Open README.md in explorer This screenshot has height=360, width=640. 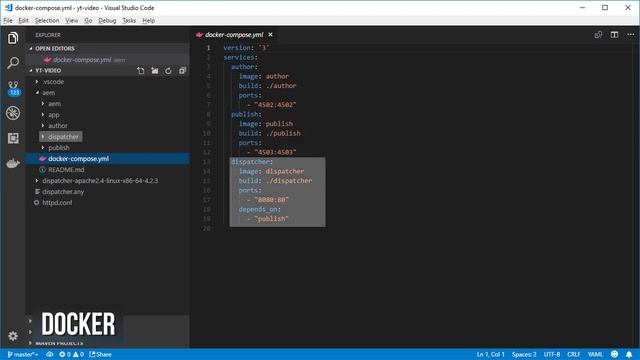[66, 170]
